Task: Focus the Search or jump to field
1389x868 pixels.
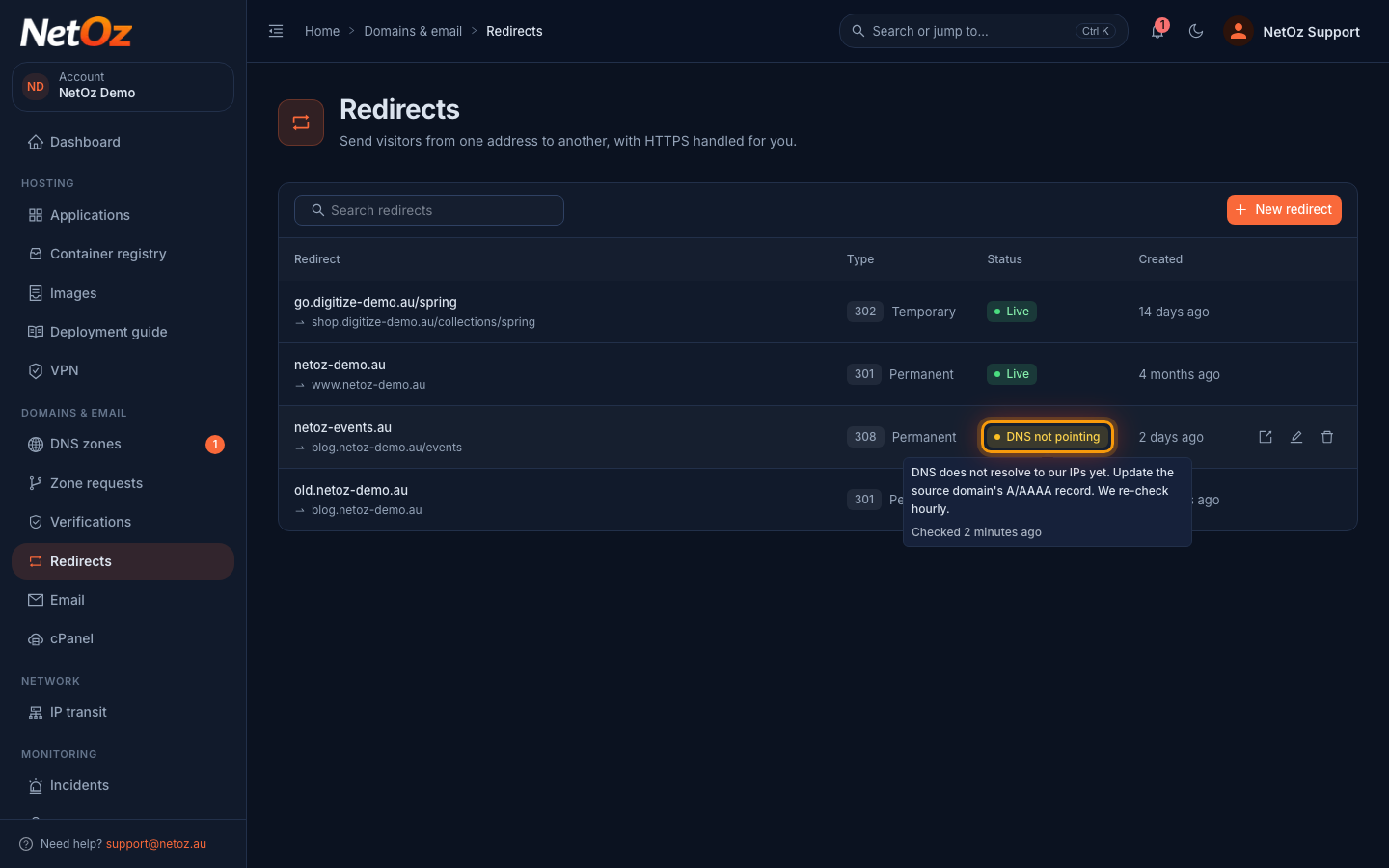Action: pyautogui.click(x=984, y=31)
